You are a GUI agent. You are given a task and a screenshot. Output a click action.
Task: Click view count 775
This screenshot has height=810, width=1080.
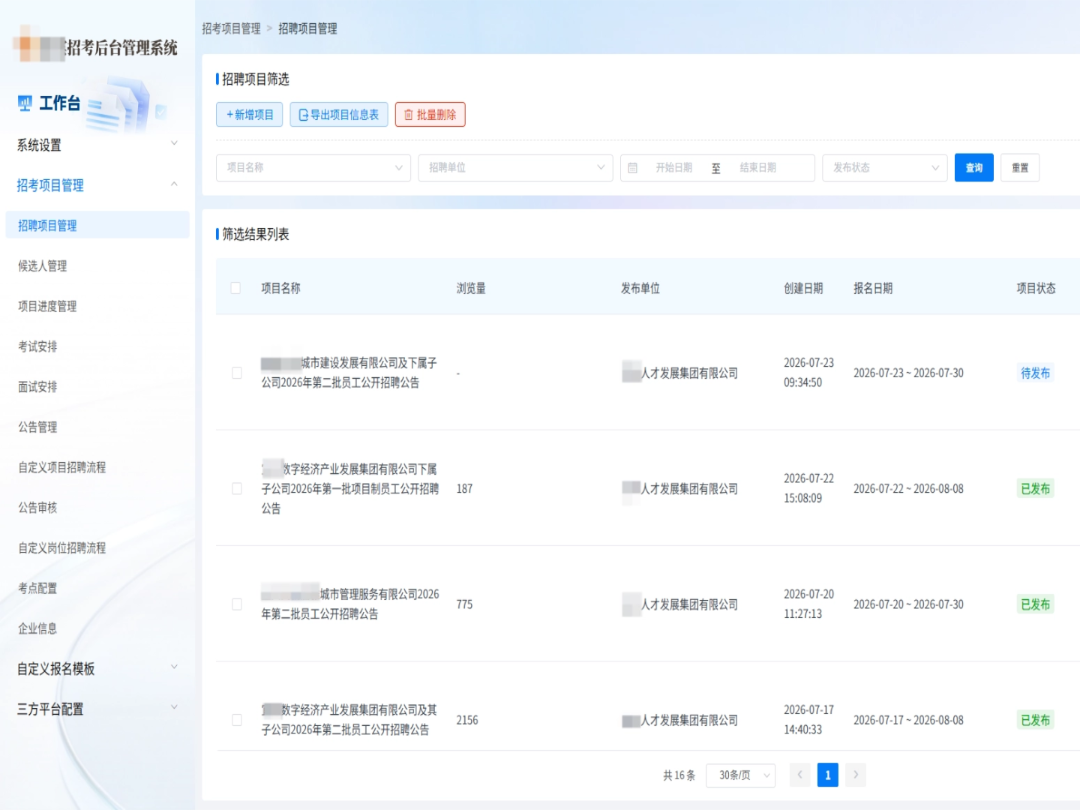tap(464, 604)
